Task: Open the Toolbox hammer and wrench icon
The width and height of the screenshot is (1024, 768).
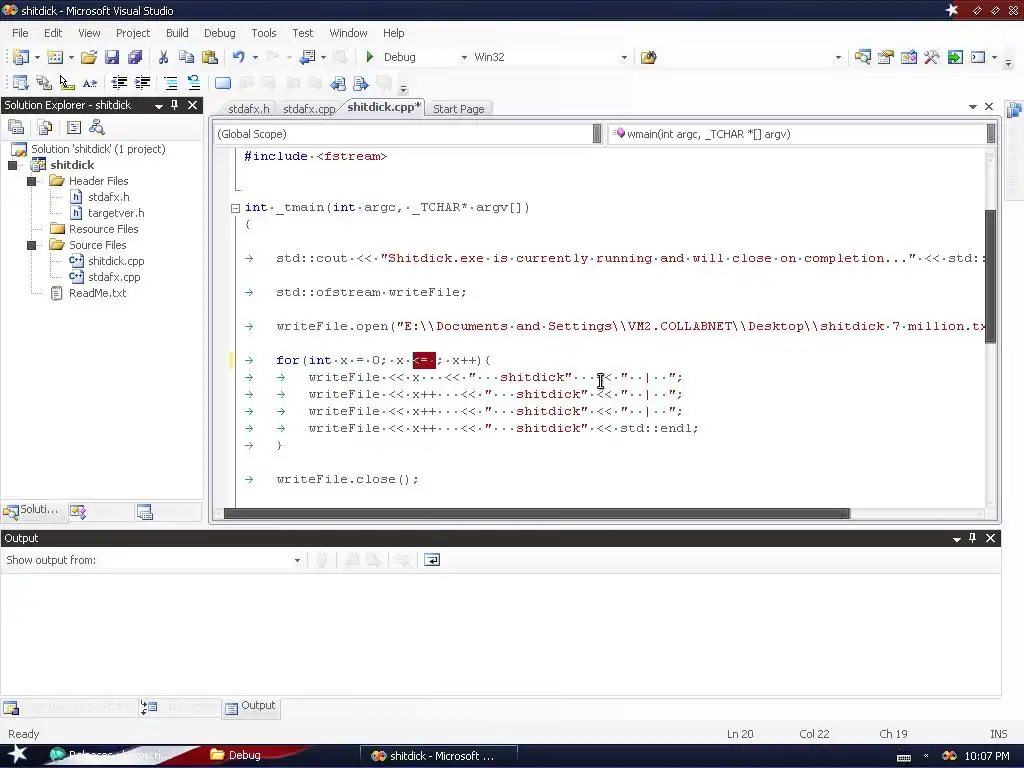Action: (x=932, y=57)
